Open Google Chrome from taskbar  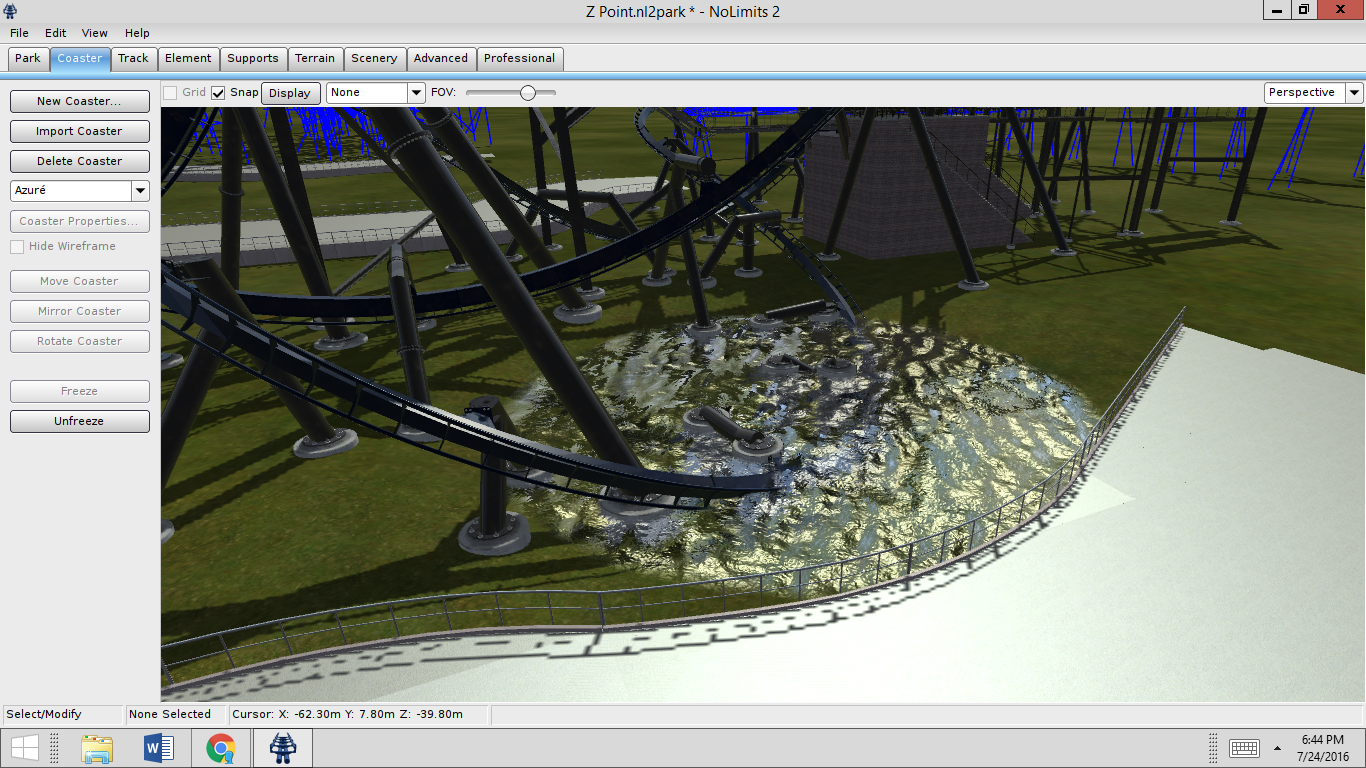[x=221, y=748]
